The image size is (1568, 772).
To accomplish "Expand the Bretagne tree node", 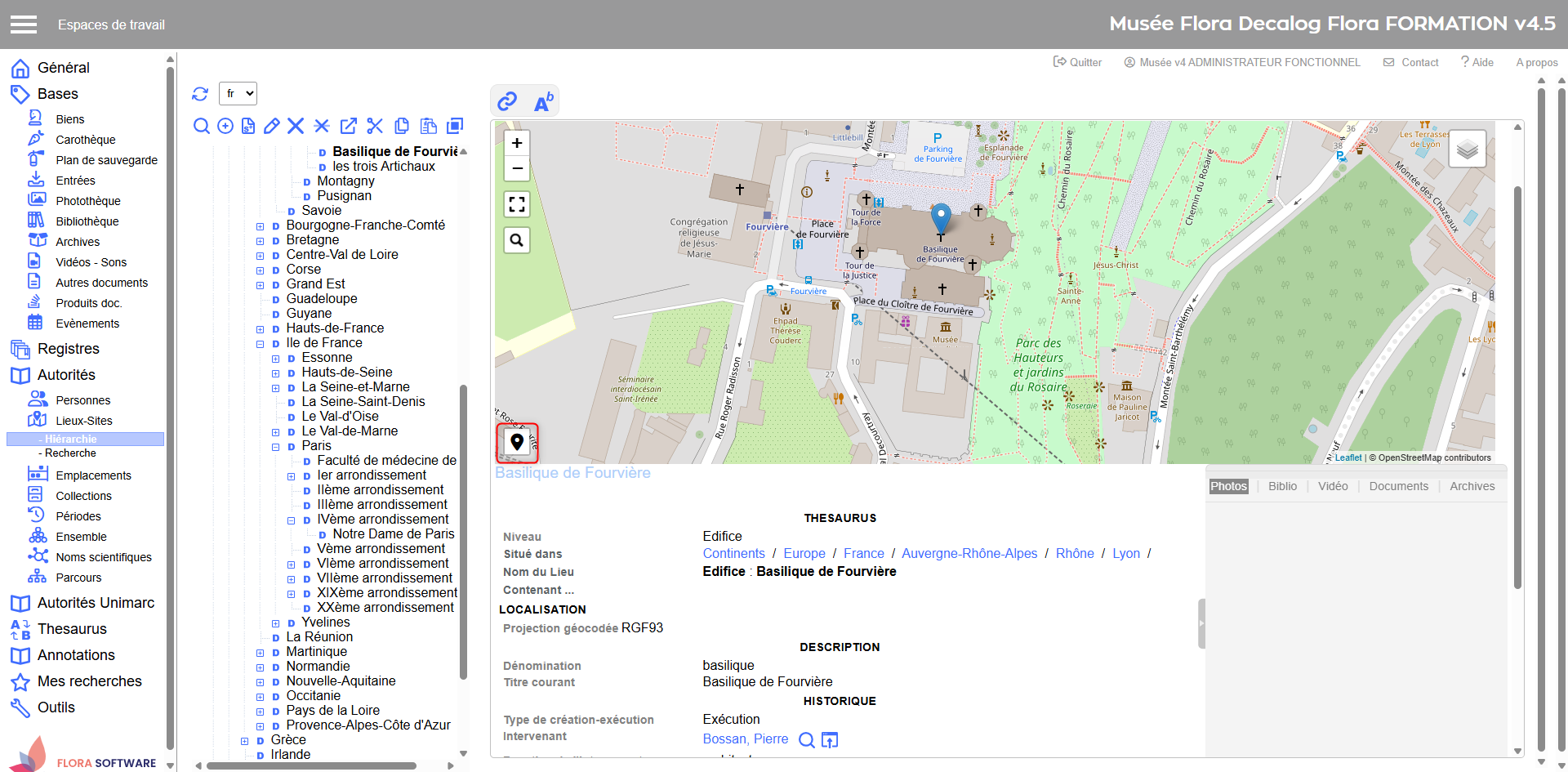I will coord(261,241).
